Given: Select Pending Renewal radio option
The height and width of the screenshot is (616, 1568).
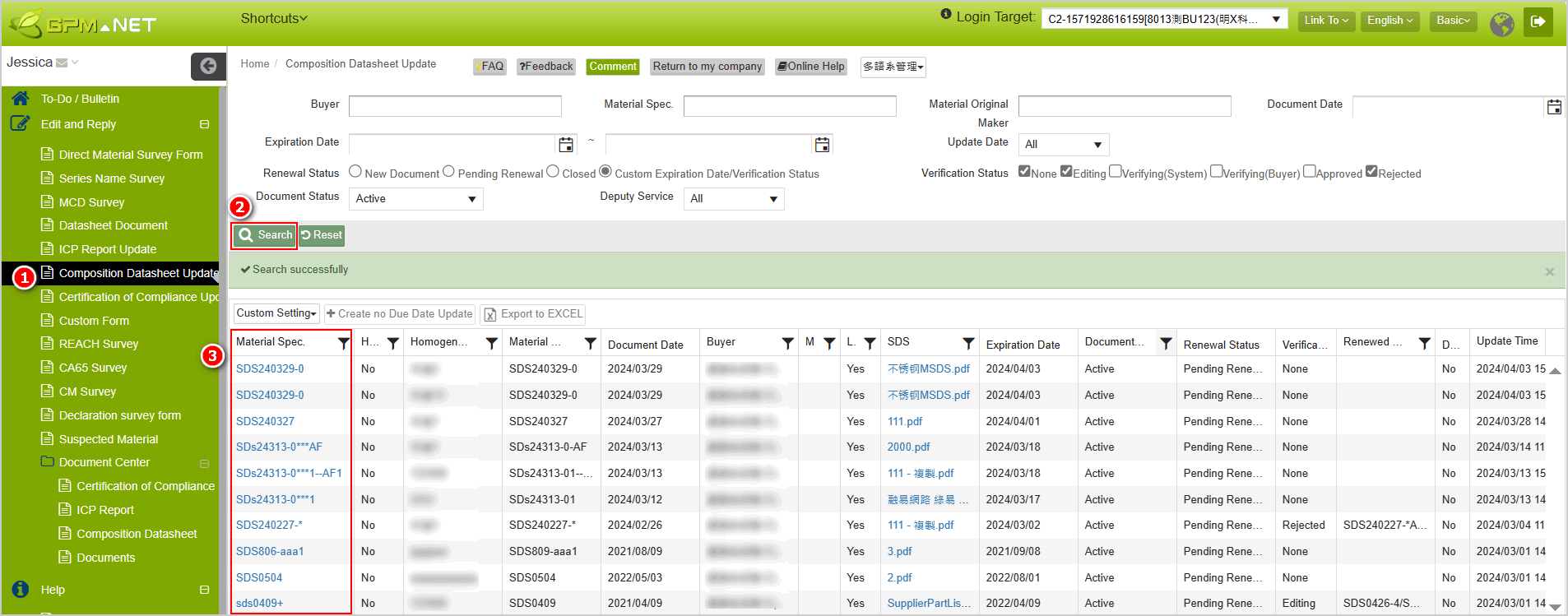Looking at the screenshot, I should click(448, 171).
